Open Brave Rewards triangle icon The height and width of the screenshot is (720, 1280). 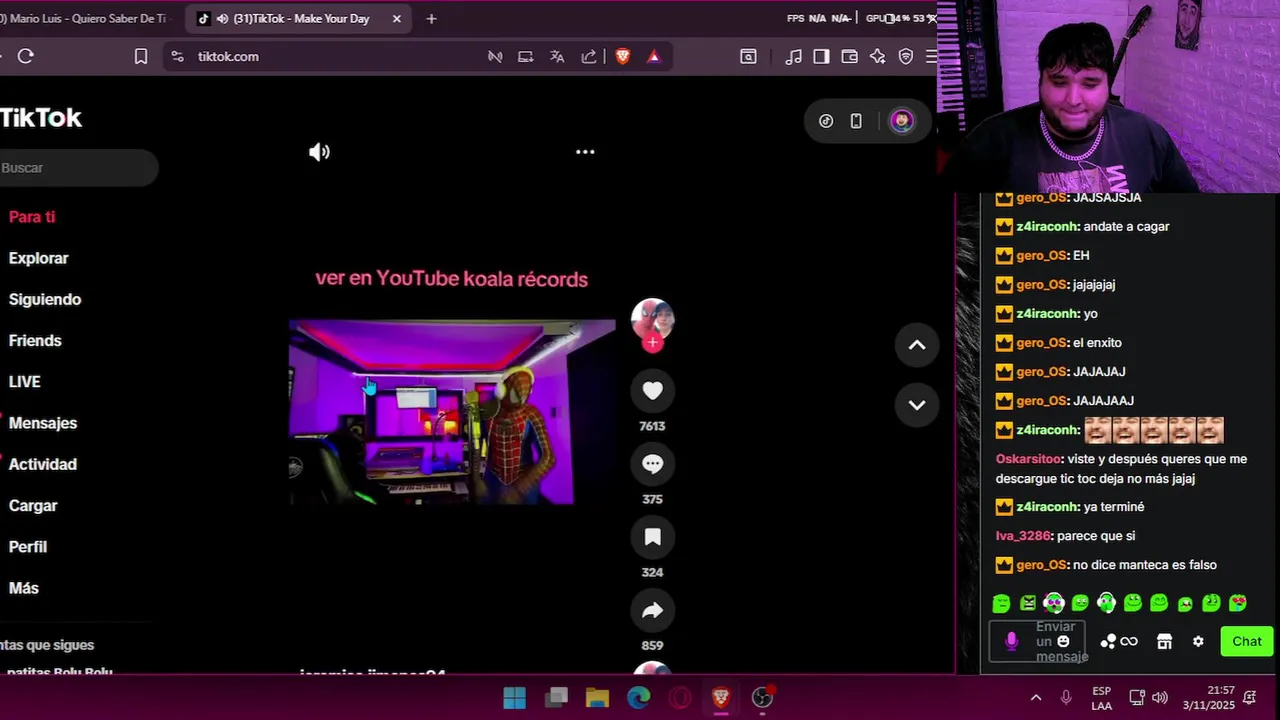pyautogui.click(x=654, y=57)
